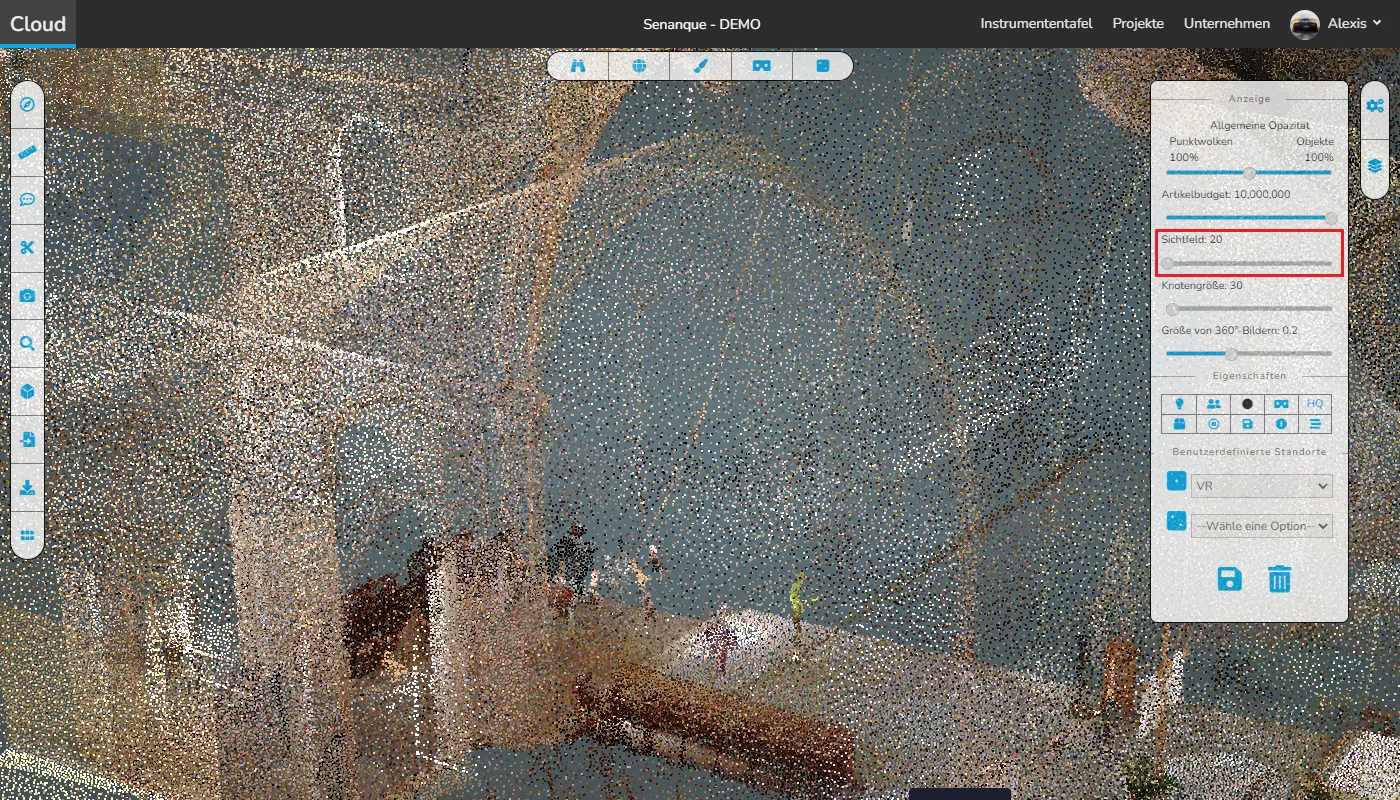Viewport: 1400px width, 800px height.
Task: Toggle the box property in Eigenschaften
Action: click(1179, 424)
